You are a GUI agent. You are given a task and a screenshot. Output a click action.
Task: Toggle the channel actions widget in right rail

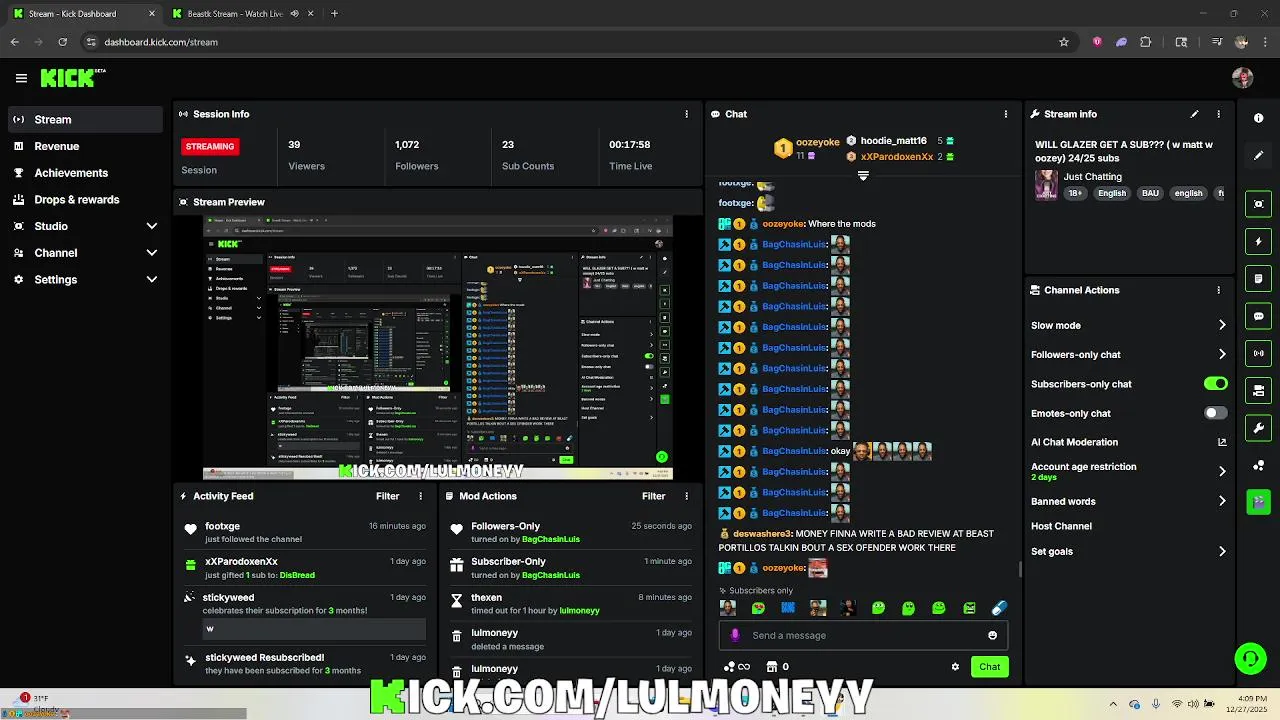pyautogui.click(x=1258, y=390)
